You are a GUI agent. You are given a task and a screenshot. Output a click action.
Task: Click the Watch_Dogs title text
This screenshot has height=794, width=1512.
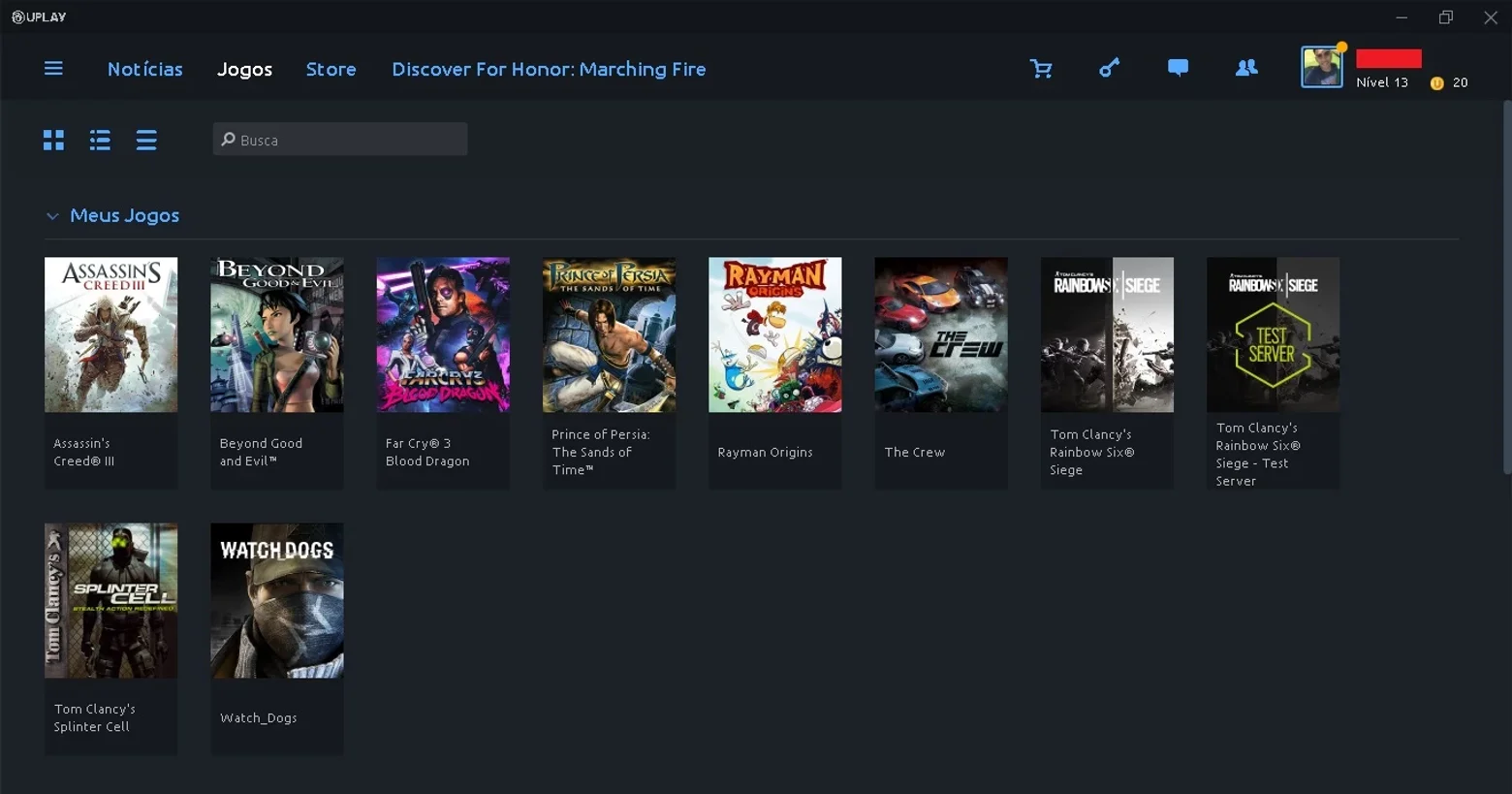pyautogui.click(x=259, y=718)
